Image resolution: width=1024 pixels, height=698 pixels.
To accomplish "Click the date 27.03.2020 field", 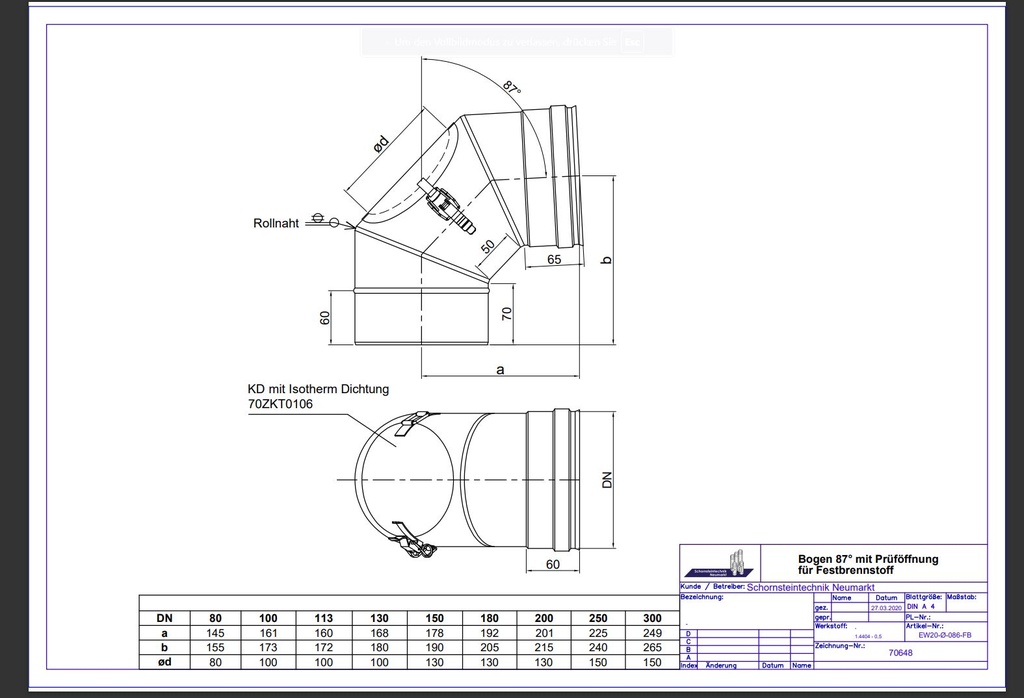I will point(886,608).
